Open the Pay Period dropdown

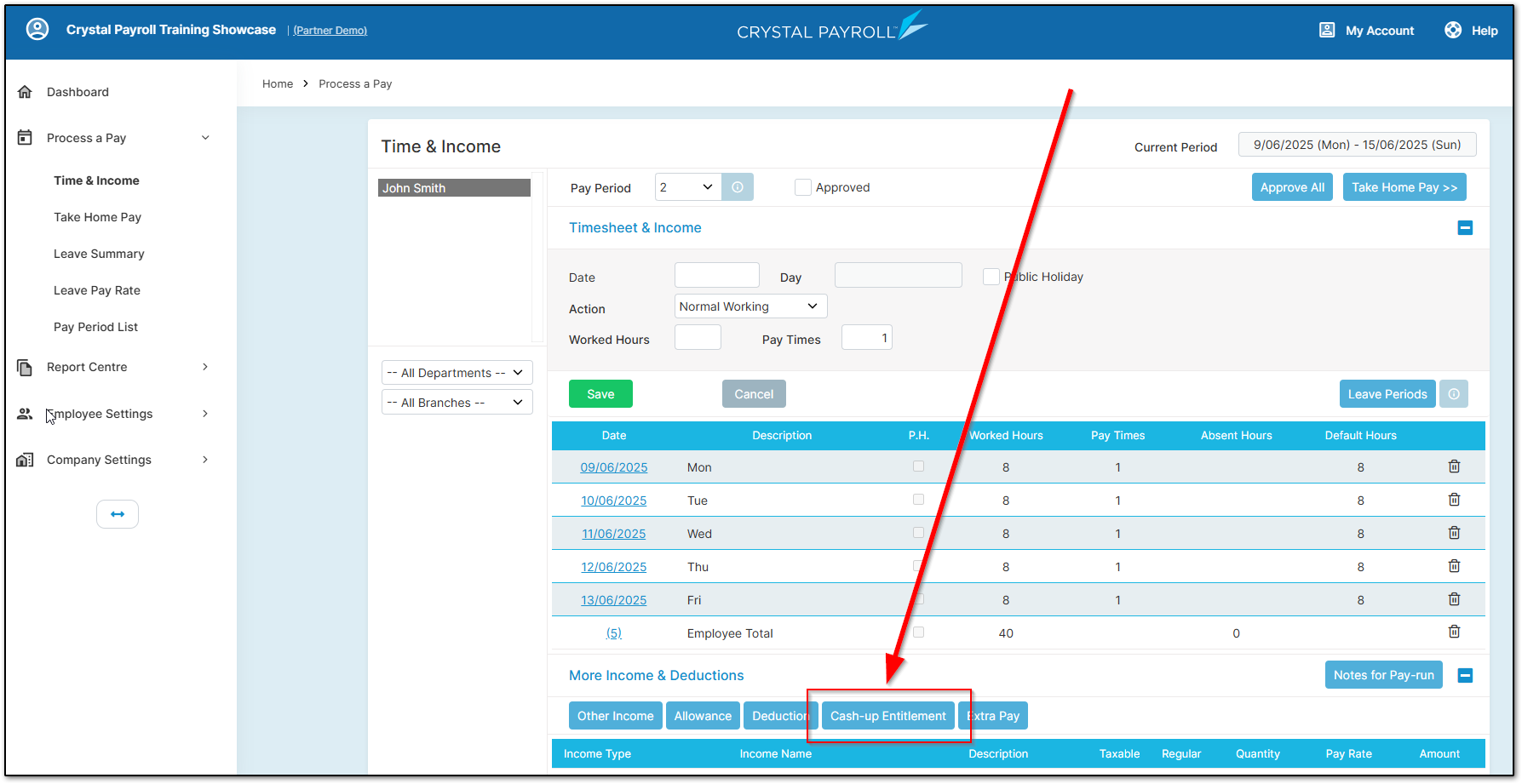tap(688, 187)
